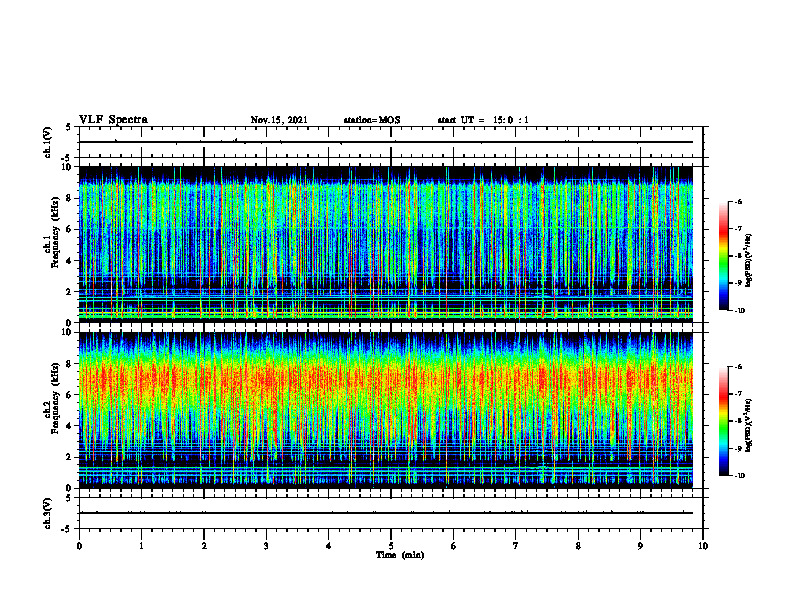Click the "Time (min)" axis label
792x612 pixels.
point(400,555)
